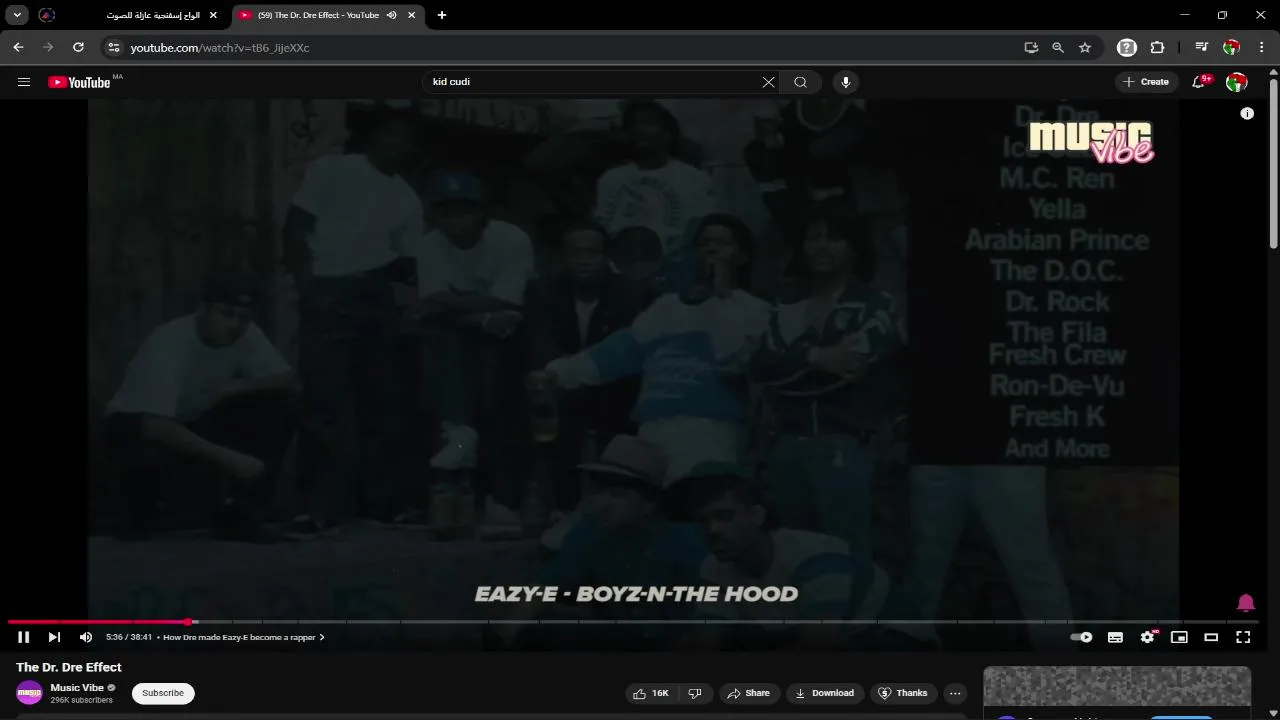Click the search magnifier button
The width and height of the screenshot is (1280, 720).
click(x=800, y=82)
